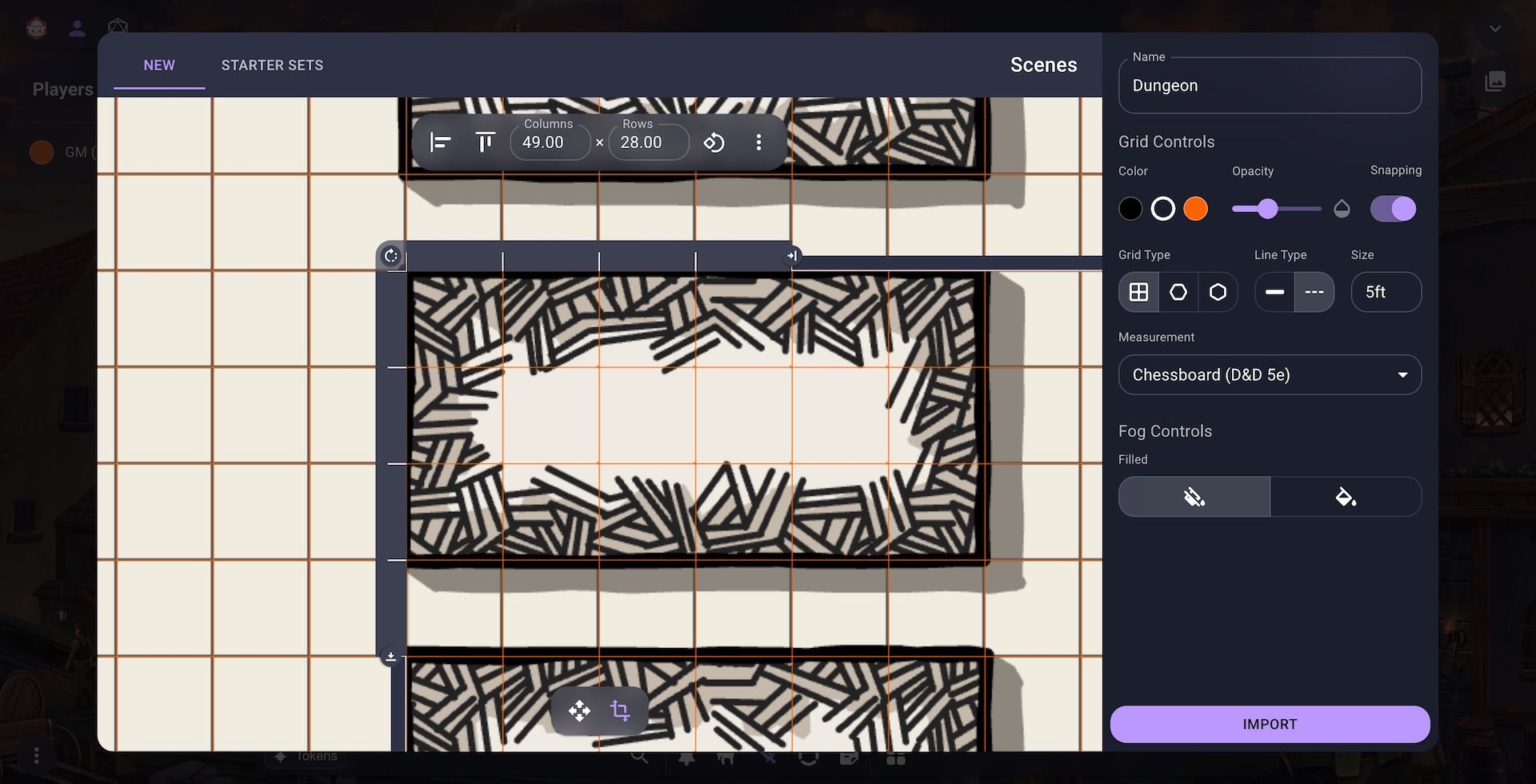Screen dimensions: 1536x784
Task: Select the square grid type
Action: (x=1138, y=292)
